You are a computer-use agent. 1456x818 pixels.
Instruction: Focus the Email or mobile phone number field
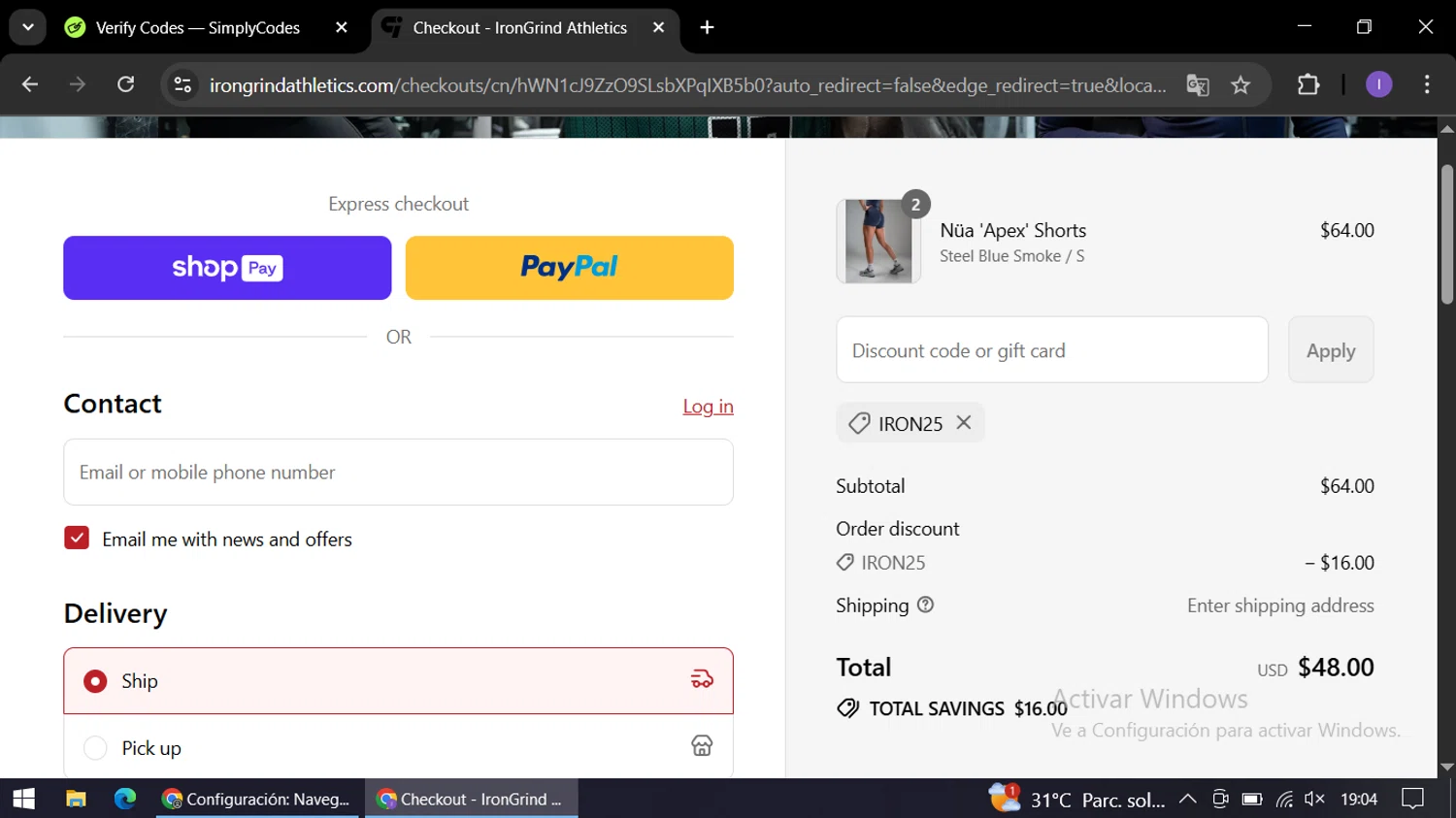pos(398,473)
